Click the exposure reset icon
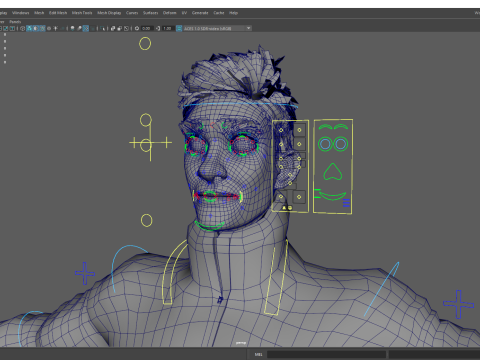The height and width of the screenshot is (360, 480). coord(137,28)
